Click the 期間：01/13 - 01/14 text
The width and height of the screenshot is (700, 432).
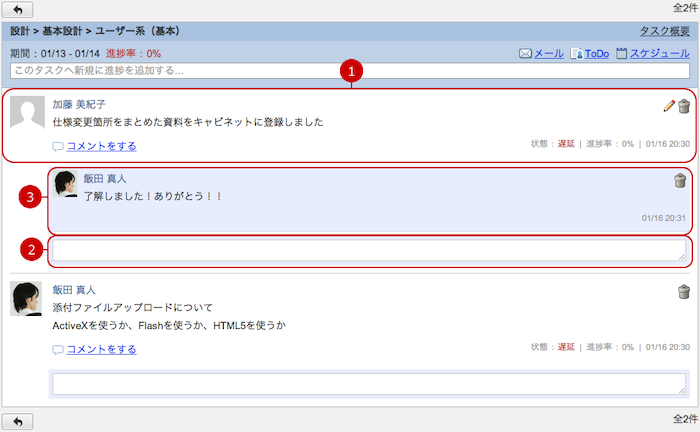pyautogui.click(x=54, y=54)
